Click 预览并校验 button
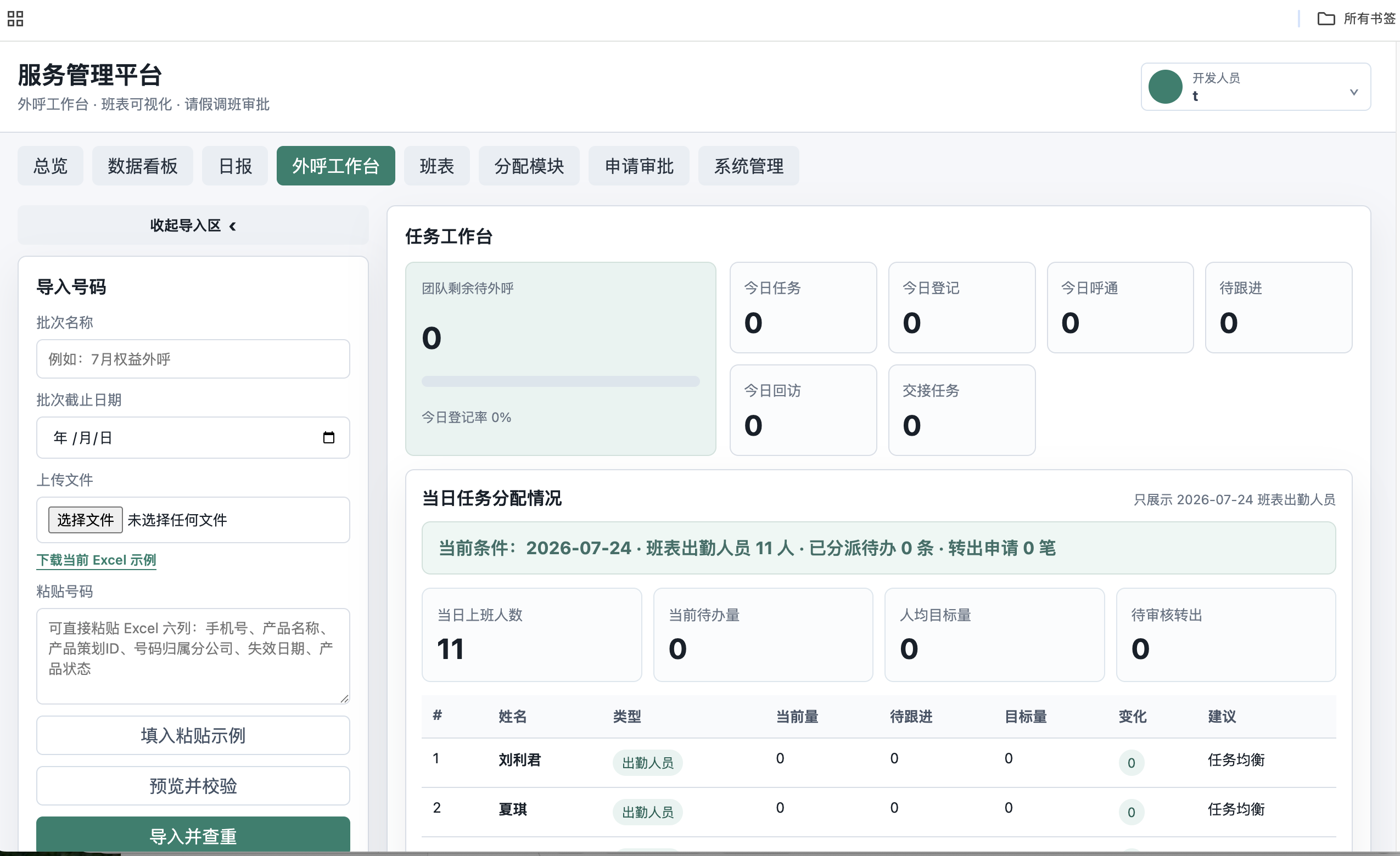 [193, 786]
